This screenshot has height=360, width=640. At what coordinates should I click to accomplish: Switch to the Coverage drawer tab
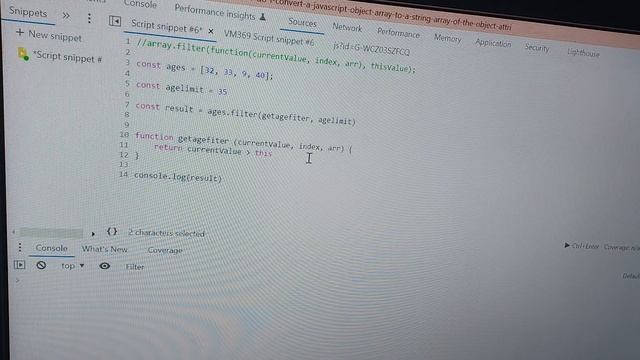click(165, 250)
